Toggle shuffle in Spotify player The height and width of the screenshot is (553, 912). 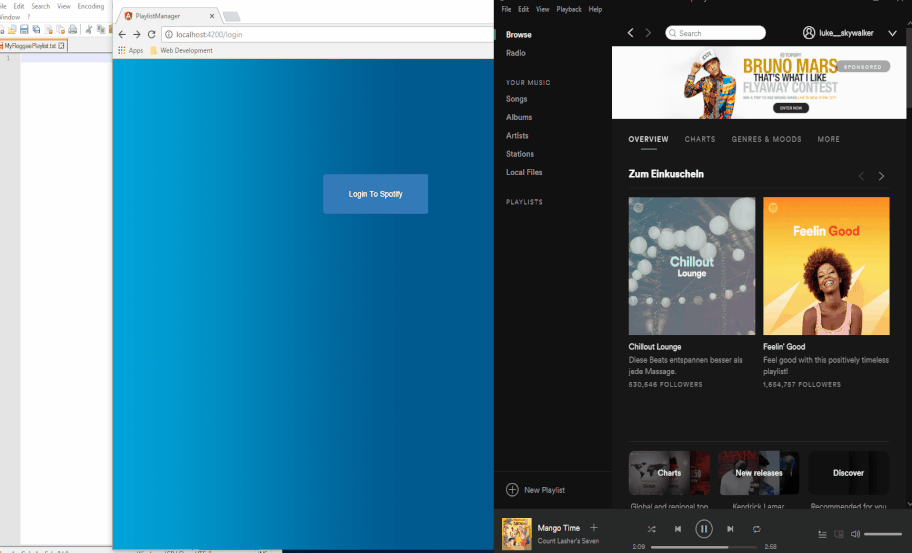(x=651, y=529)
